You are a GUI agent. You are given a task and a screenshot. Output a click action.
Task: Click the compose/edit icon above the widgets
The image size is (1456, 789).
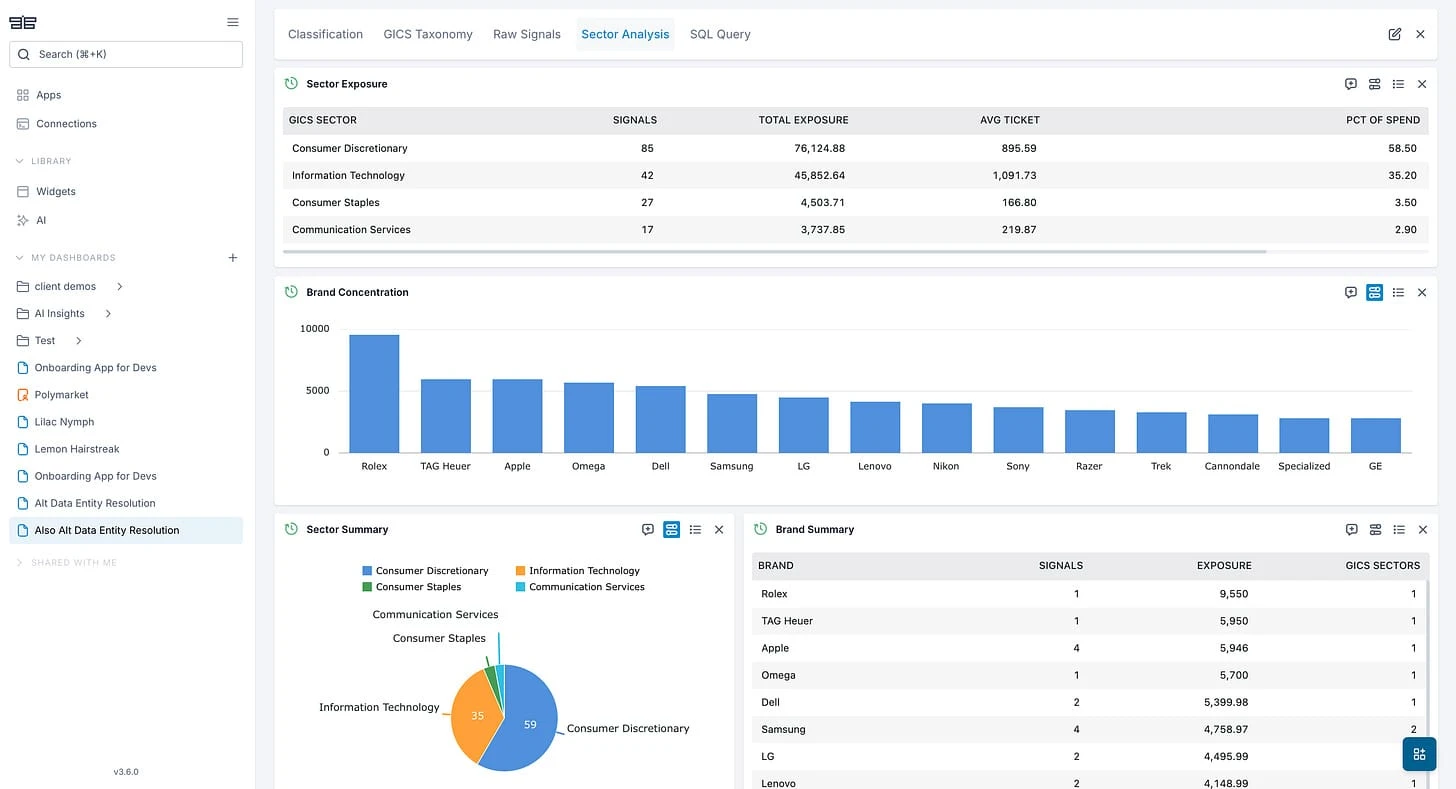(x=1395, y=33)
